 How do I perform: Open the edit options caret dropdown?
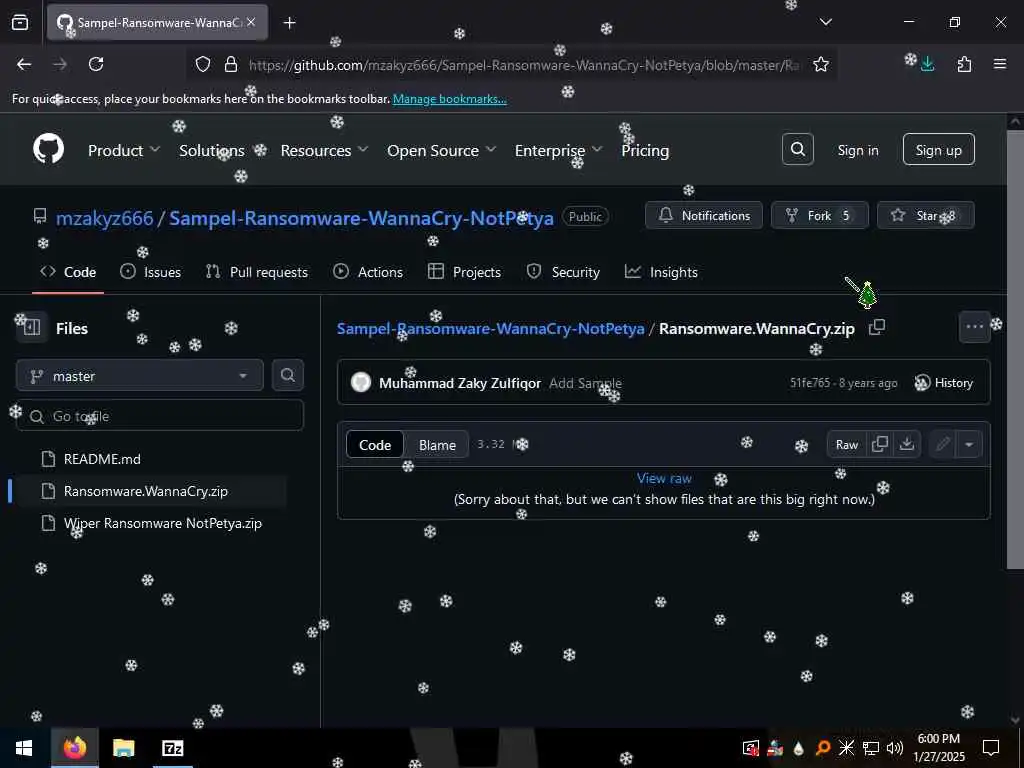[969, 444]
